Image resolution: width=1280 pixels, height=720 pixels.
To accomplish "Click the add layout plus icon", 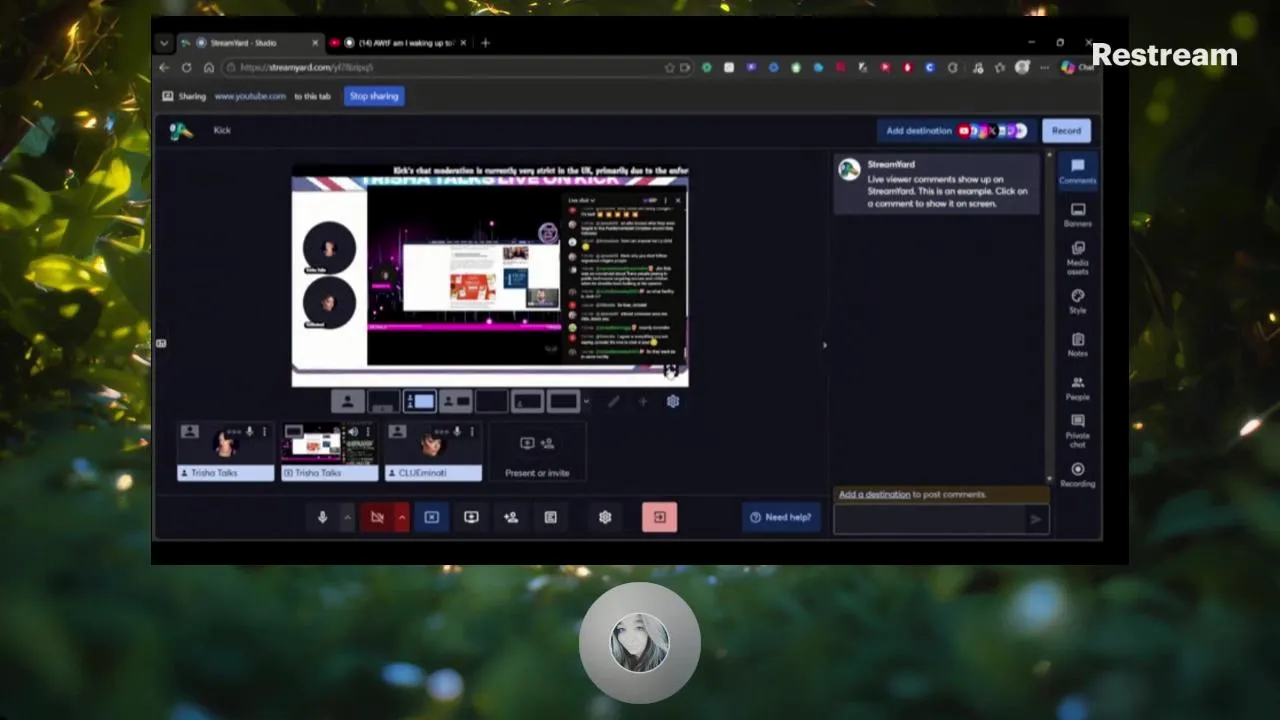I will [x=643, y=401].
